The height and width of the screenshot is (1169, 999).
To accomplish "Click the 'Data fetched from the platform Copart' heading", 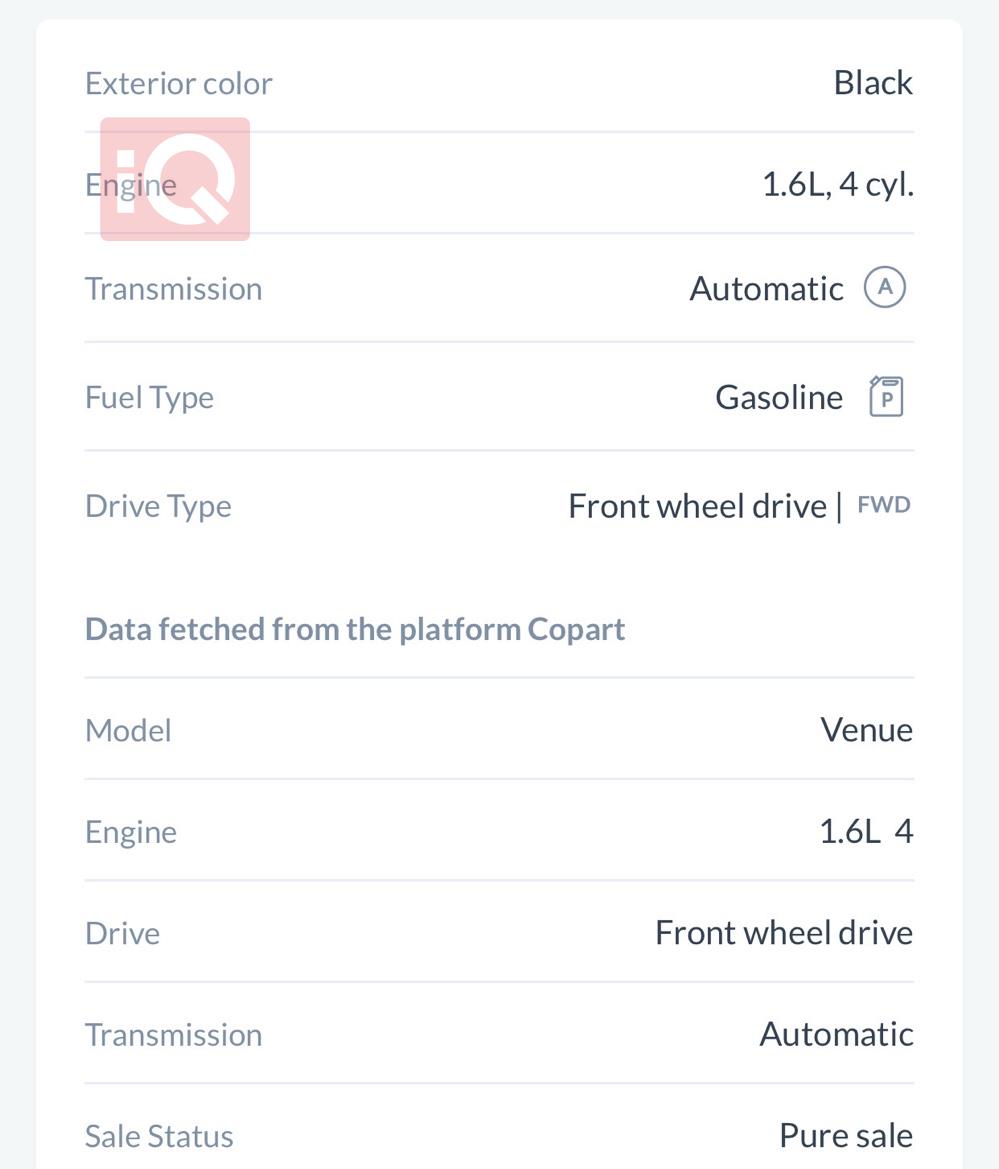I will (x=355, y=629).
